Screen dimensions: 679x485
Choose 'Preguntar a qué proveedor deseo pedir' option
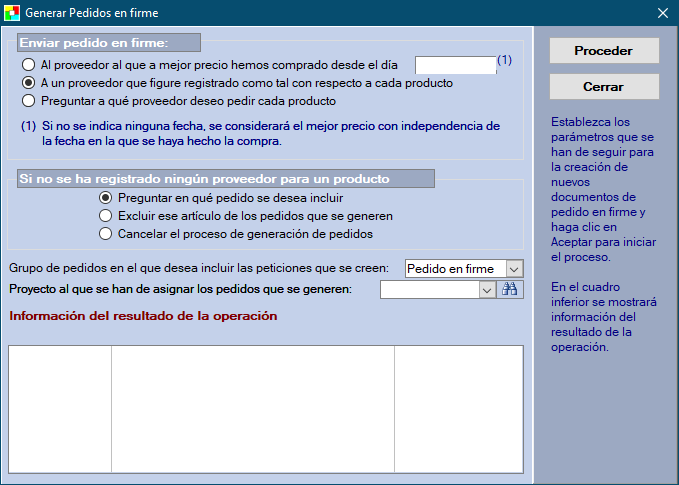[x=28, y=101]
